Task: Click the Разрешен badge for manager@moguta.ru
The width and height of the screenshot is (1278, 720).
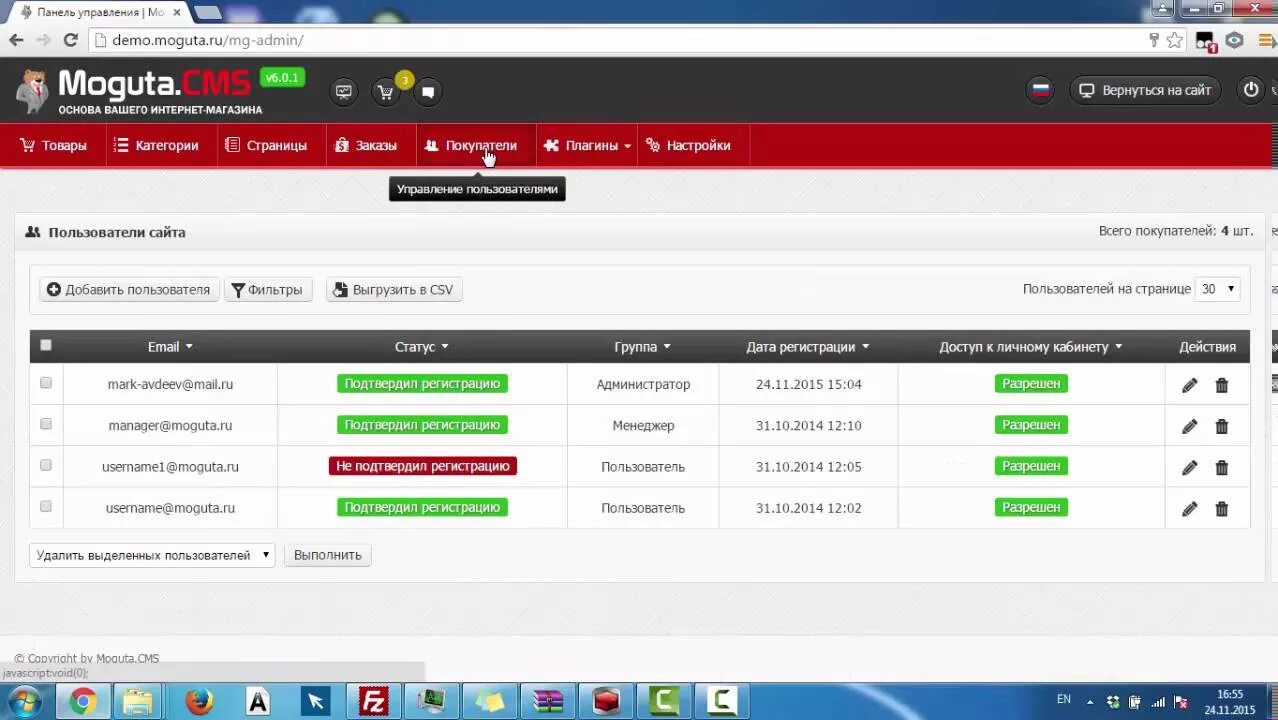Action: [x=1031, y=425]
